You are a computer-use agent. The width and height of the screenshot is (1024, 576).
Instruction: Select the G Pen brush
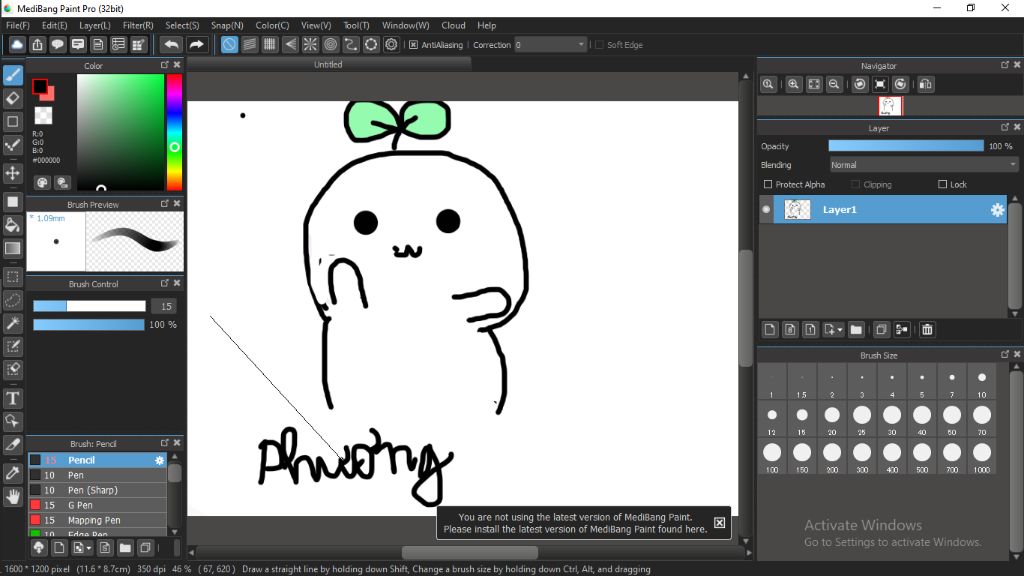click(97, 505)
